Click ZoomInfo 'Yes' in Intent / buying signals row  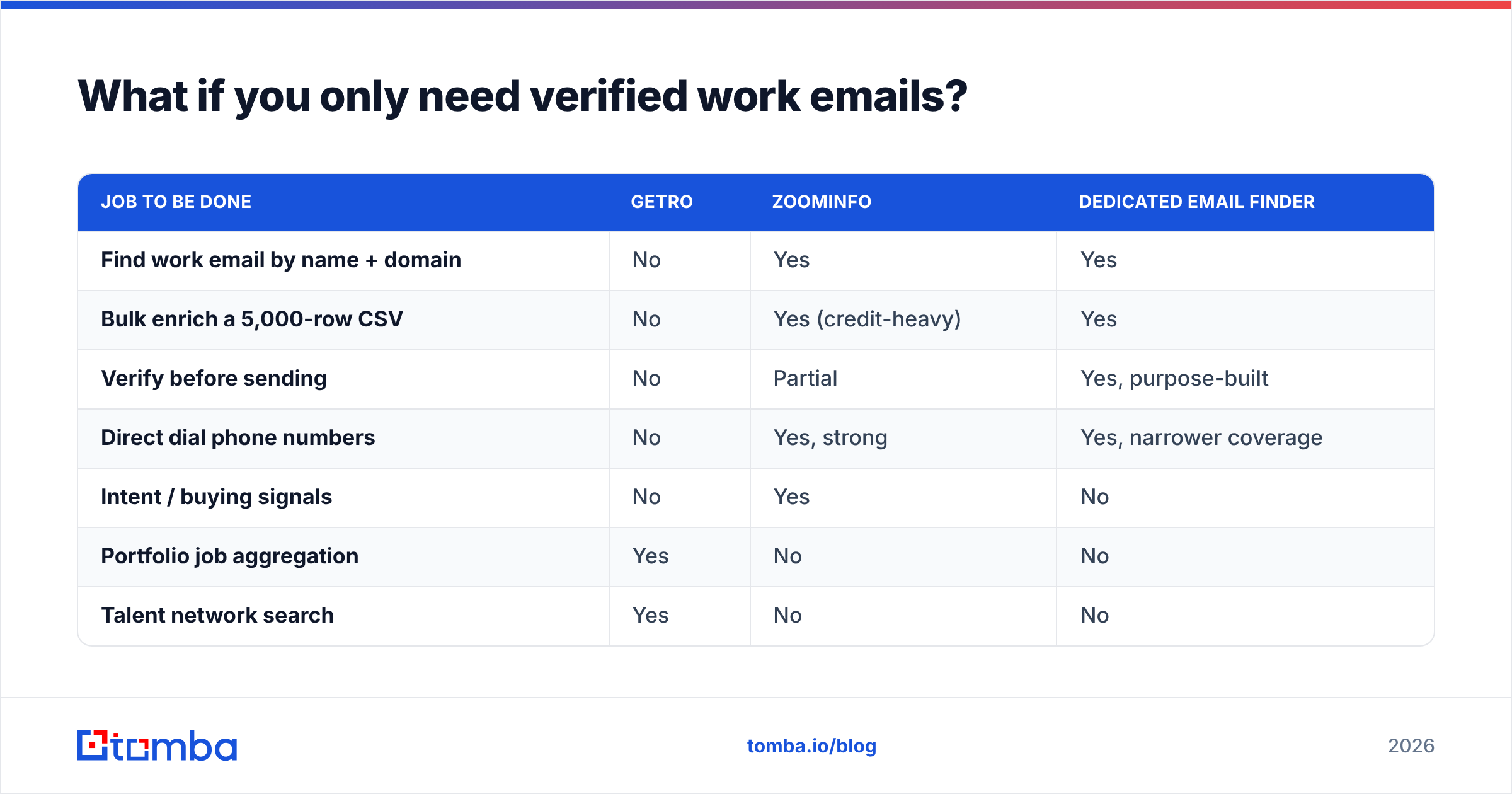point(791,497)
